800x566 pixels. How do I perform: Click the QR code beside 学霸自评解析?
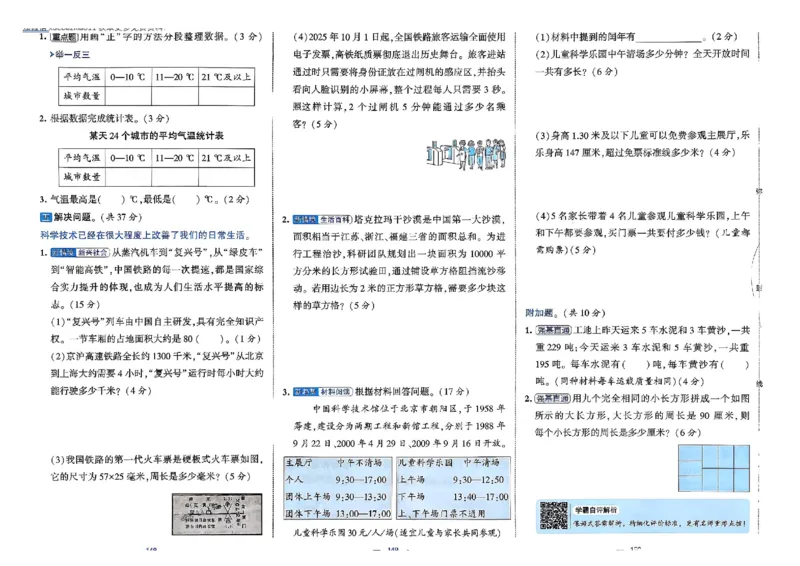(x=554, y=516)
